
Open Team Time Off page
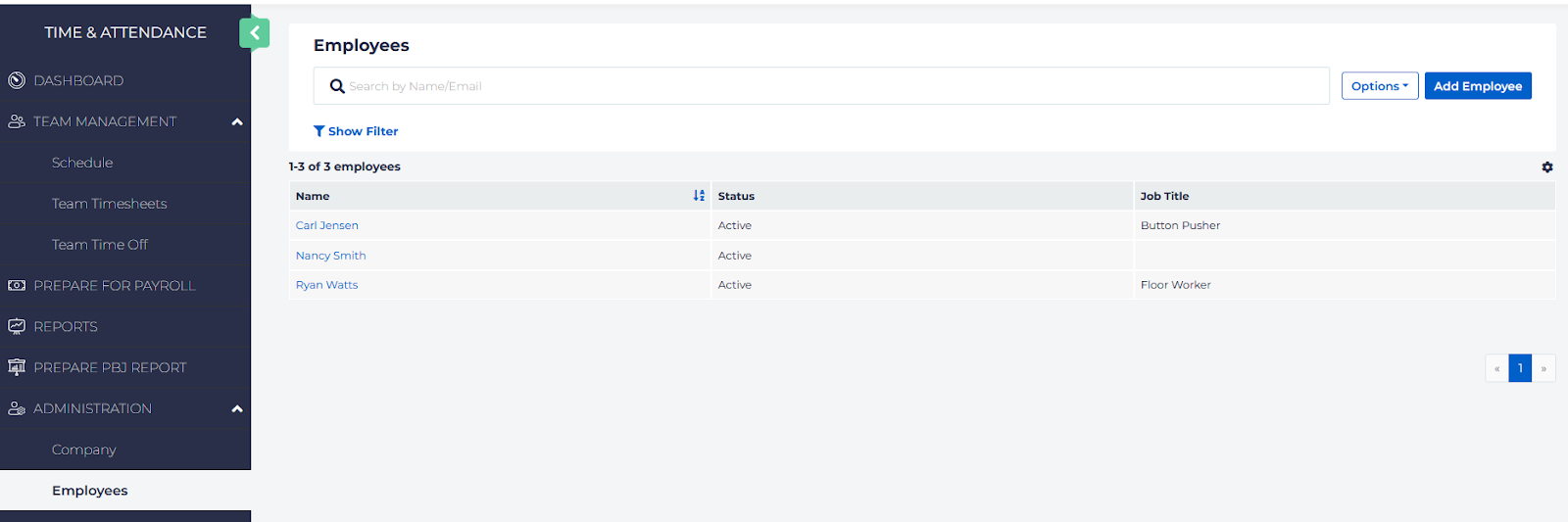pos(100,245)
